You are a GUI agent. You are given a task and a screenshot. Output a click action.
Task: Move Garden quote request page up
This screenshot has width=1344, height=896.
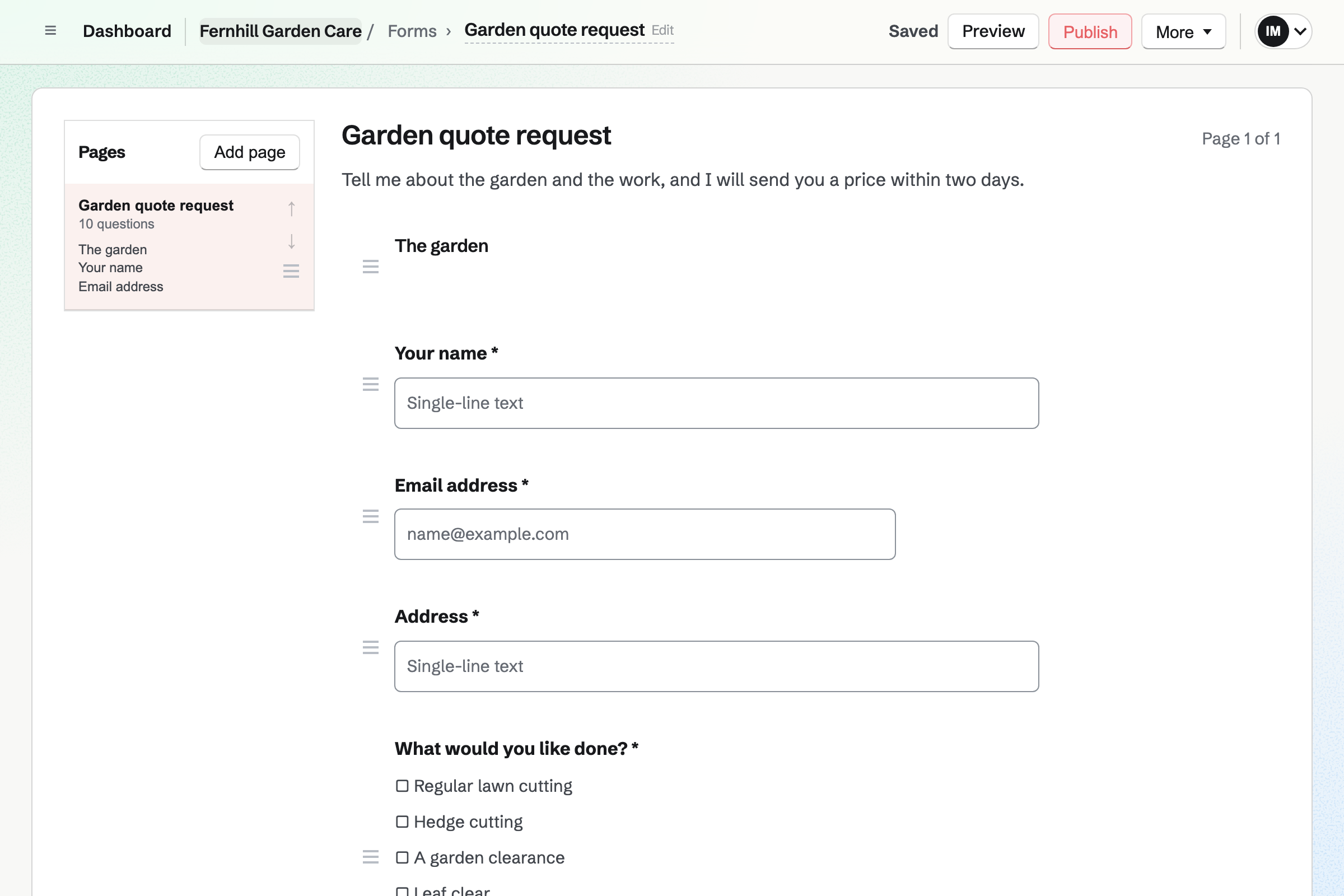[x=291, y=209]
